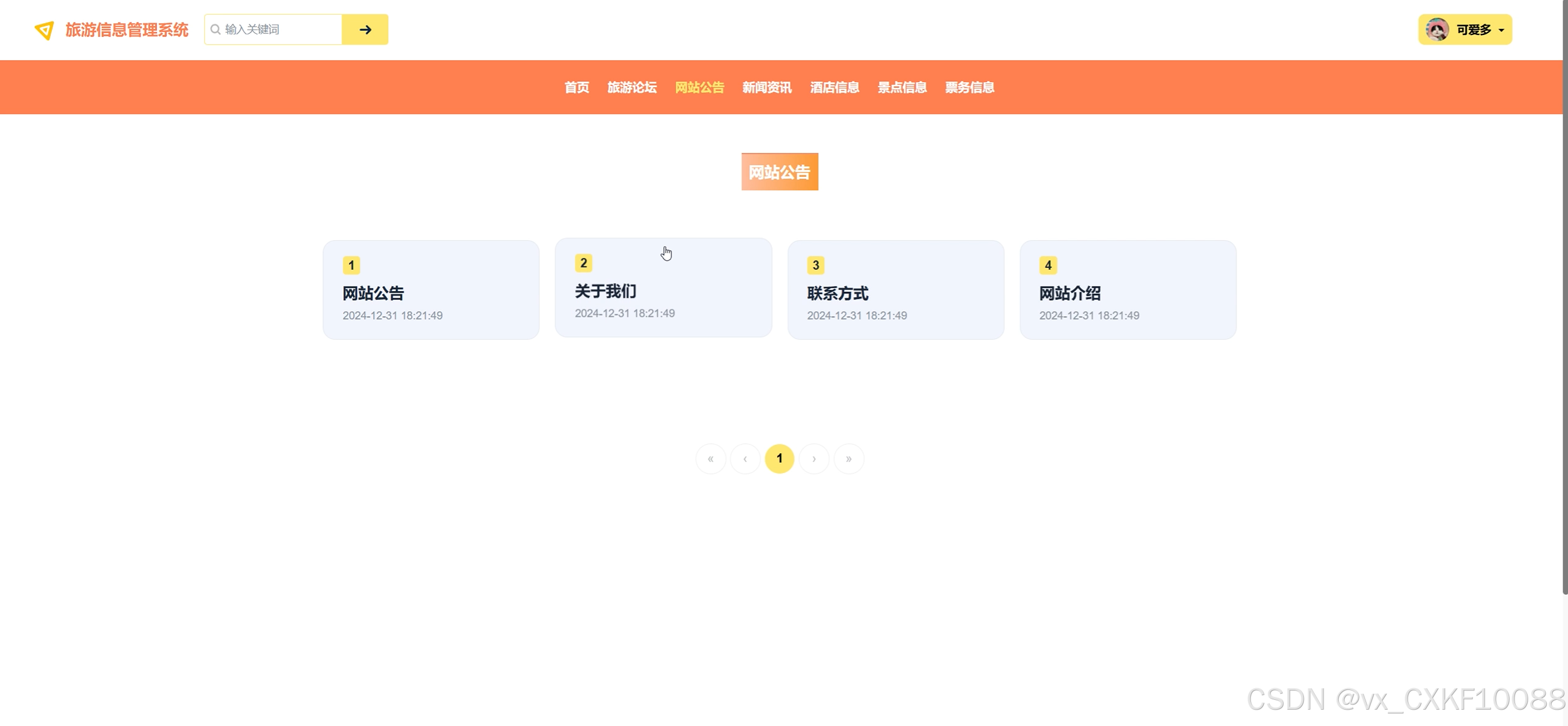The width and height of the screenshot is (1568, 726).
Task: Focus the 输入关键词 search field
Action: (273, 29)
